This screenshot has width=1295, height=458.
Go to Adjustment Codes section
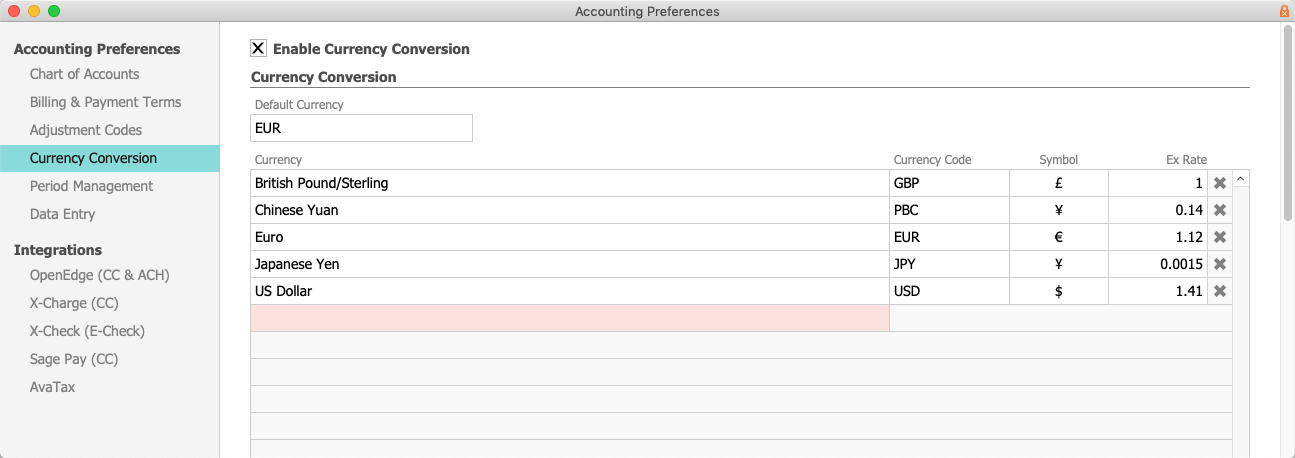(86, 130)
